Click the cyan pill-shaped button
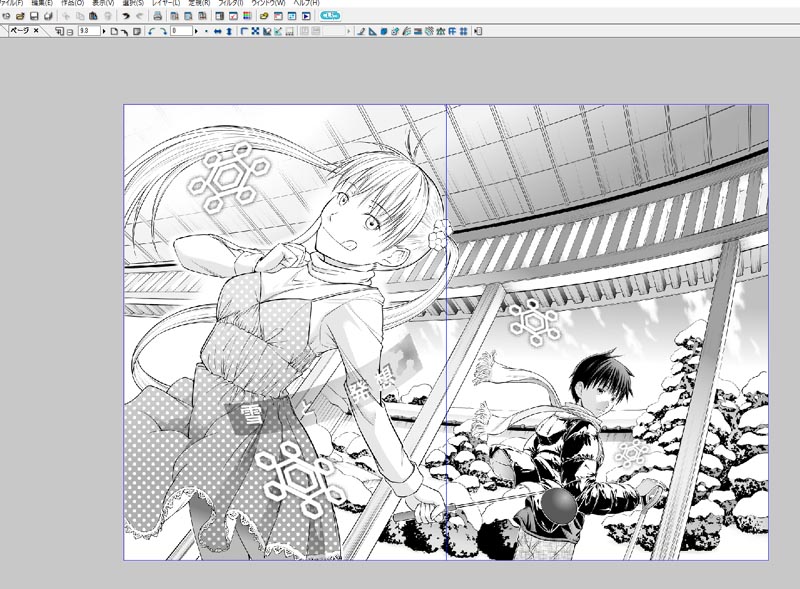 pos(330,16)
